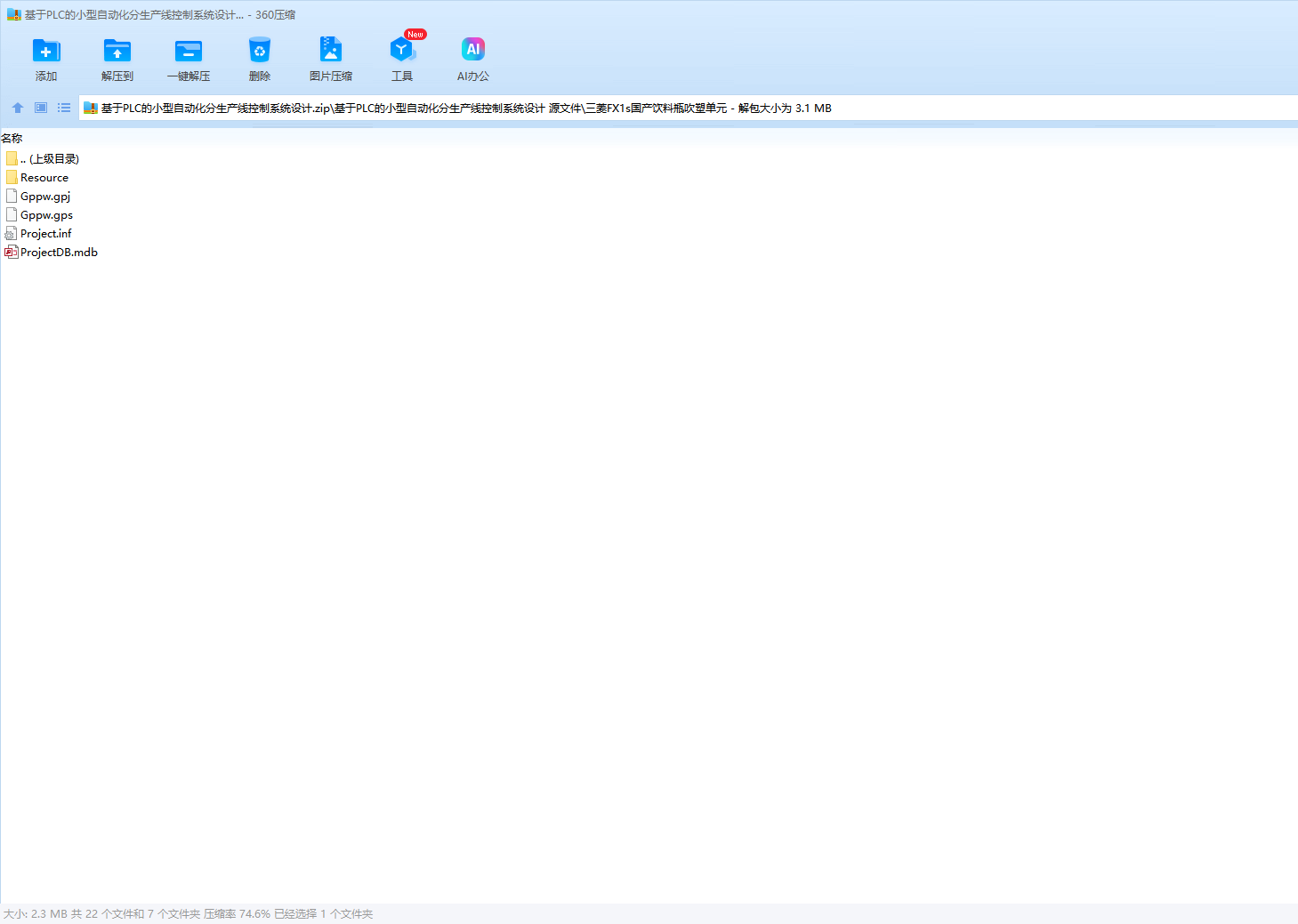
Task: Click the 添加 (Add) toolbar icon
Action: click(x=46, y=51)
